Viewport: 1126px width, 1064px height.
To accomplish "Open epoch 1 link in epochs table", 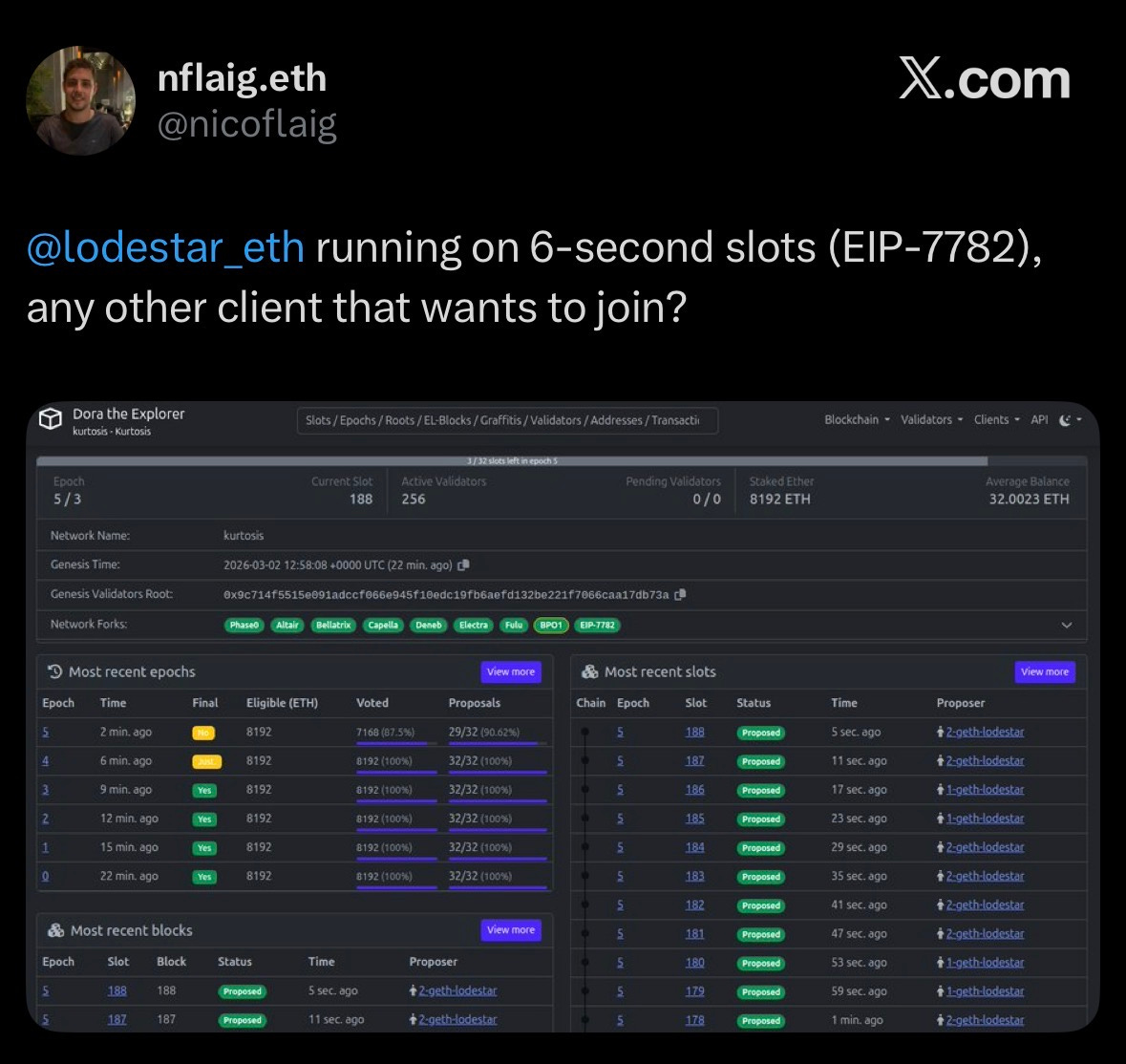I will point(45,847).
